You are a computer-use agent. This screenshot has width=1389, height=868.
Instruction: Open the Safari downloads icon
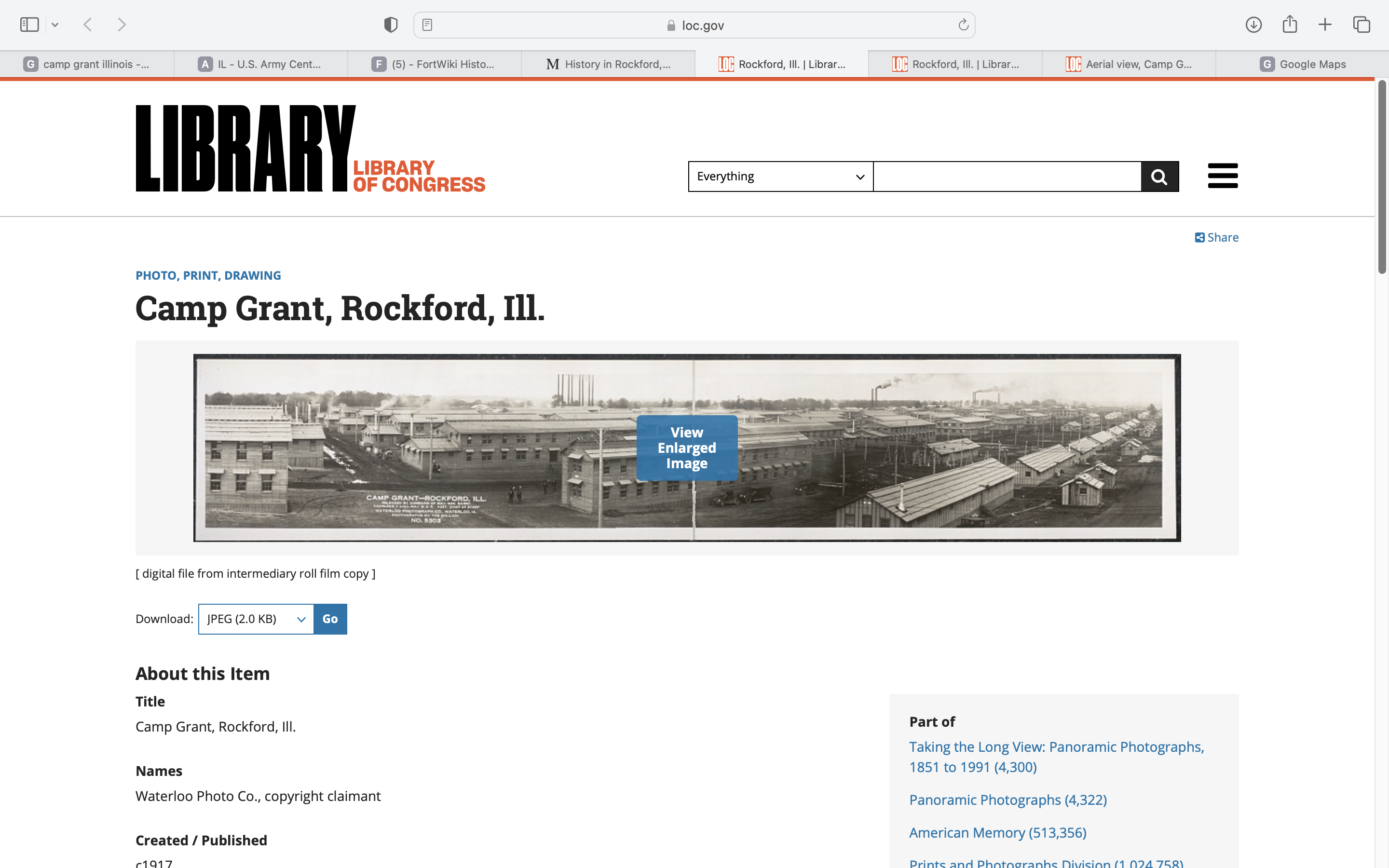click(1253, 25)
